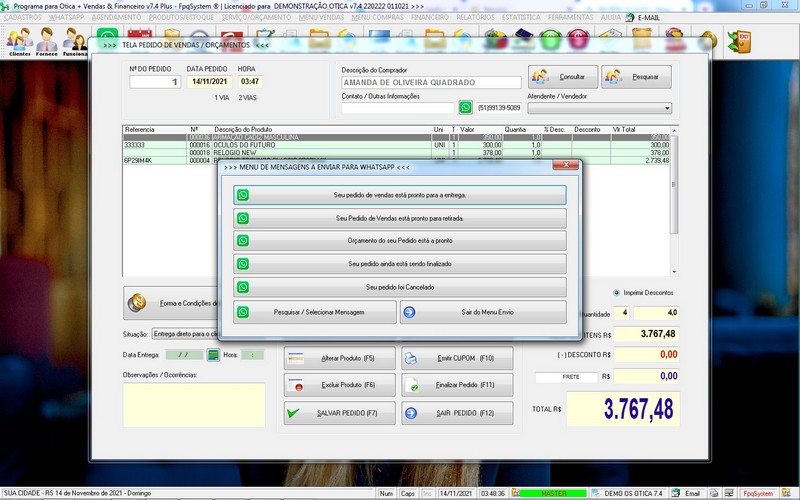Image resolution: width=800 pixels, height=500 pixels.
Task: Open the CADASTROS menu
Action: [x=23, y=17]
